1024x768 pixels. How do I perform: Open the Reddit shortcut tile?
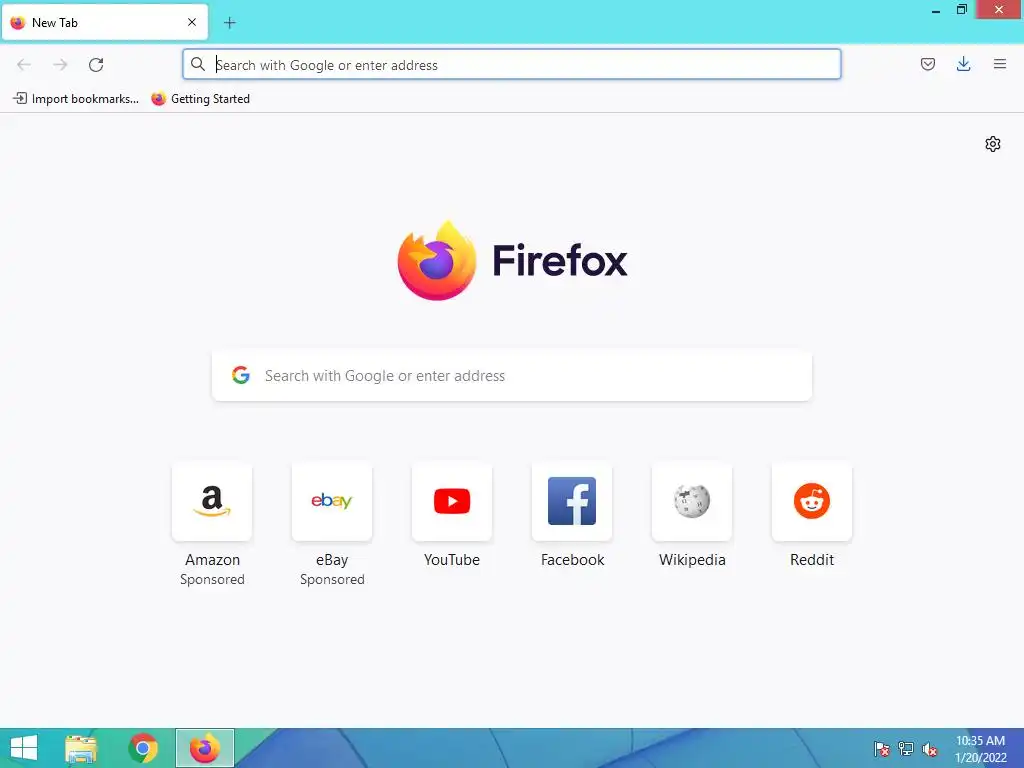pyautogui.click(x=812, y=502)
